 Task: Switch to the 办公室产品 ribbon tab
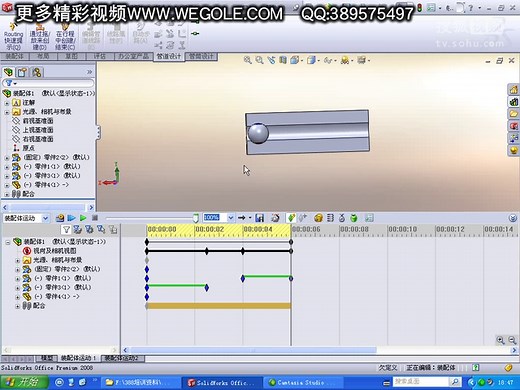tap(133, 56)
